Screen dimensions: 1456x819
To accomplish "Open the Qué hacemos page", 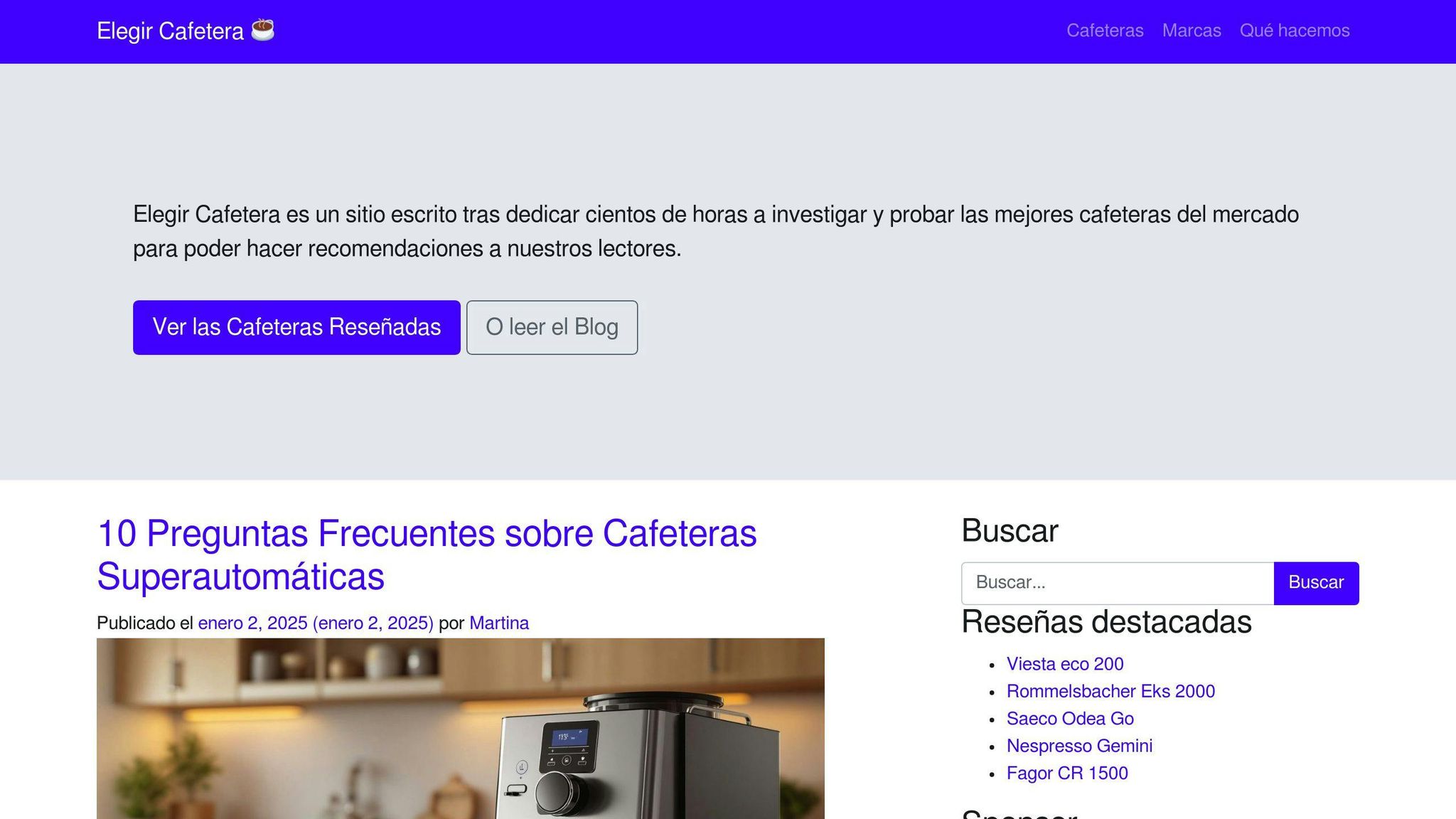I will (1294, 31).
